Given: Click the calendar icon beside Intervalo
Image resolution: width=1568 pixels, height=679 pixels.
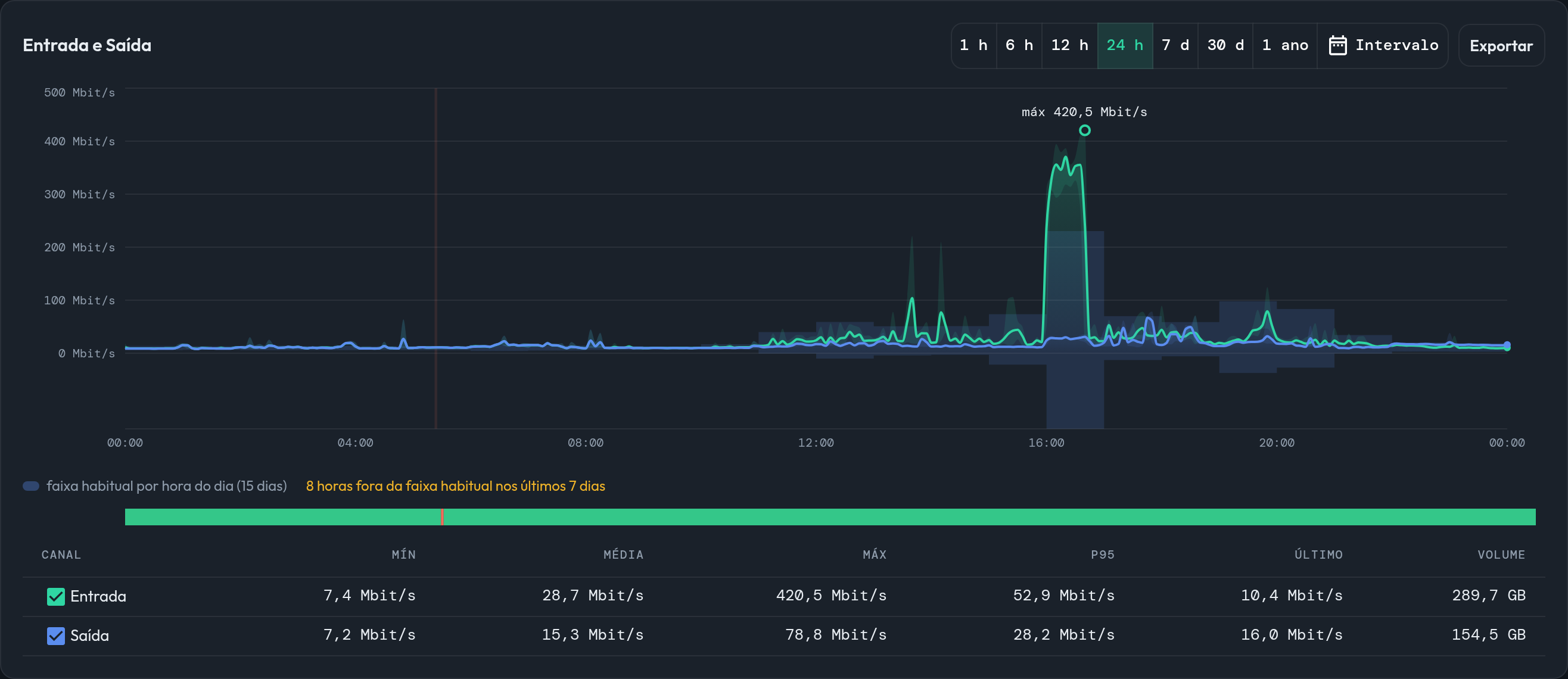Looking at the screenshot, I should coord(1337,46).
